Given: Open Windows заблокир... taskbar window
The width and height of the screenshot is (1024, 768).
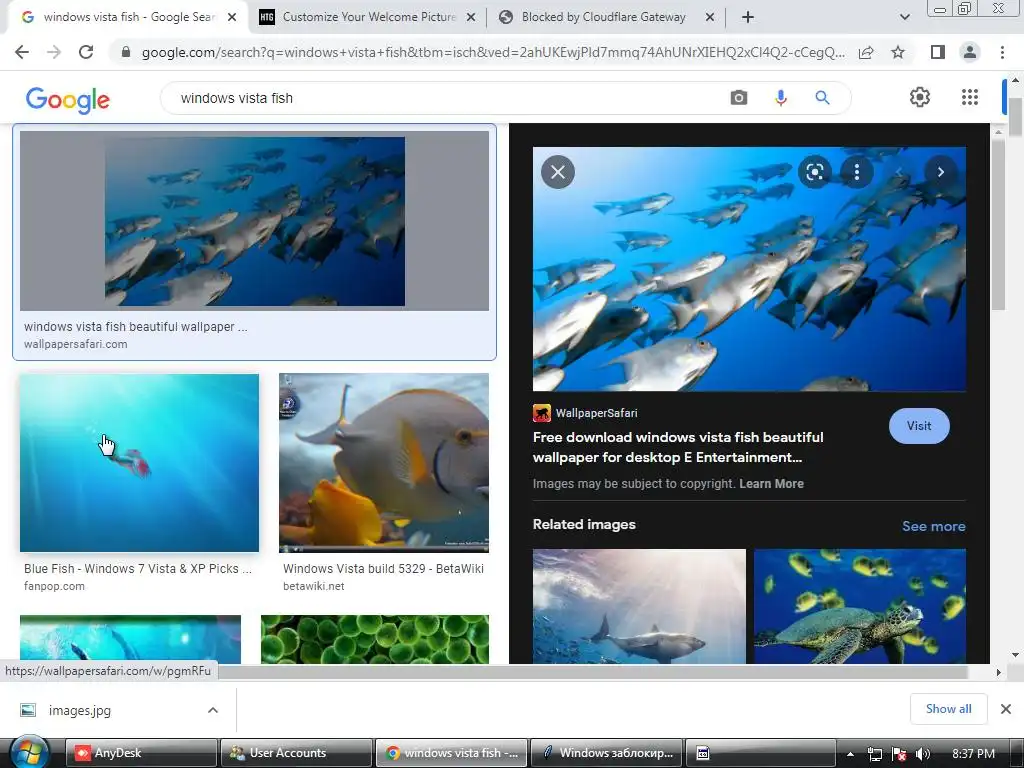Looking at the screenshot, I should pos(607,753).
